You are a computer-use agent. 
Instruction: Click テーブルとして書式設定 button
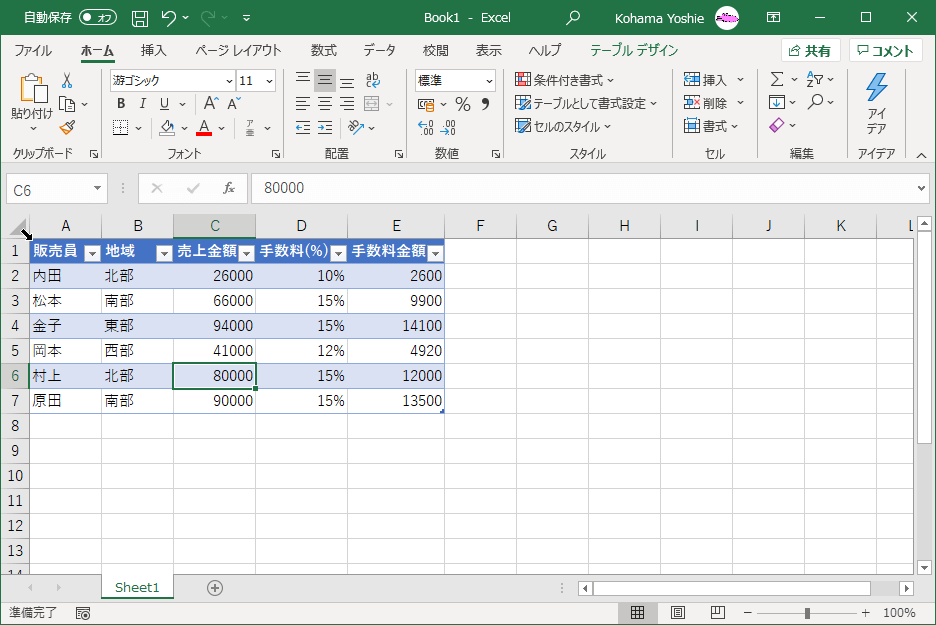point(586,103)
